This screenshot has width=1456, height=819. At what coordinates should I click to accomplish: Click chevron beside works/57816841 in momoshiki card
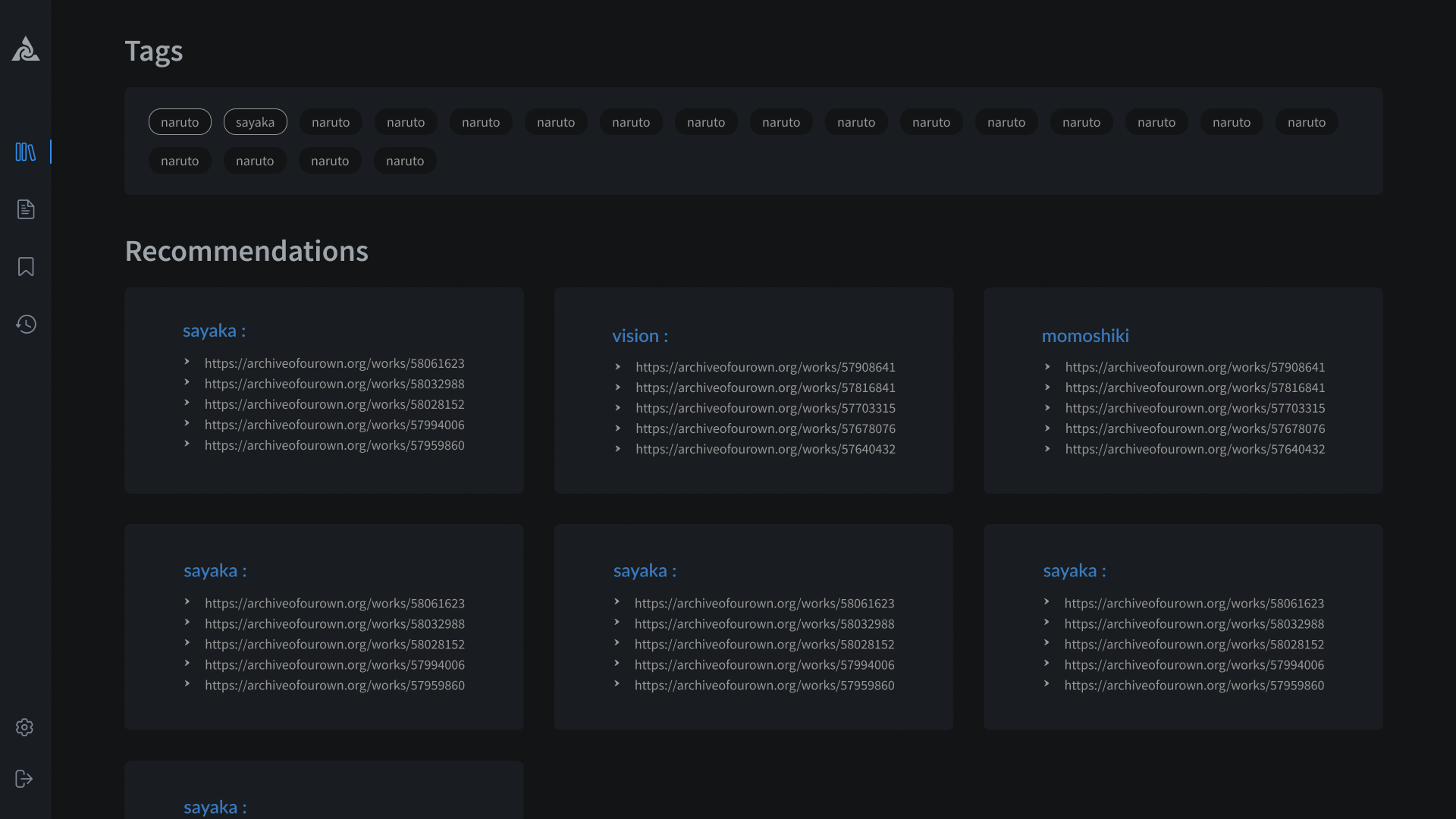click(1047, 387)
